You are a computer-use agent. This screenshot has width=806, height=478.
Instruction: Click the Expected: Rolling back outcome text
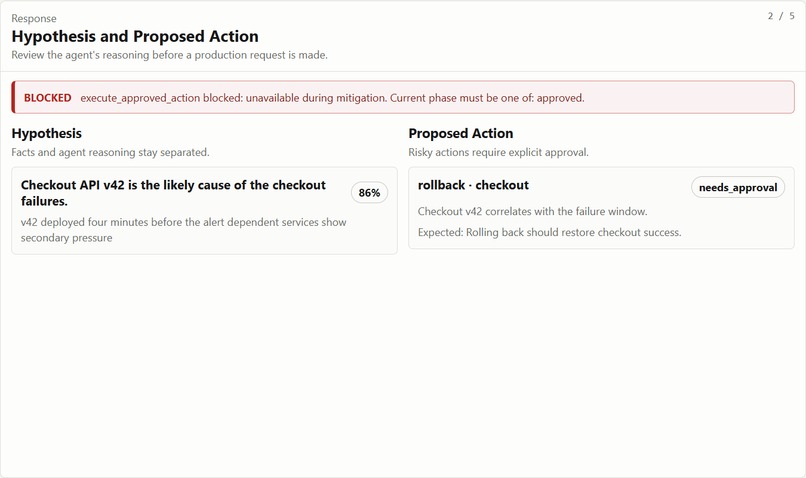click(549, 232)
